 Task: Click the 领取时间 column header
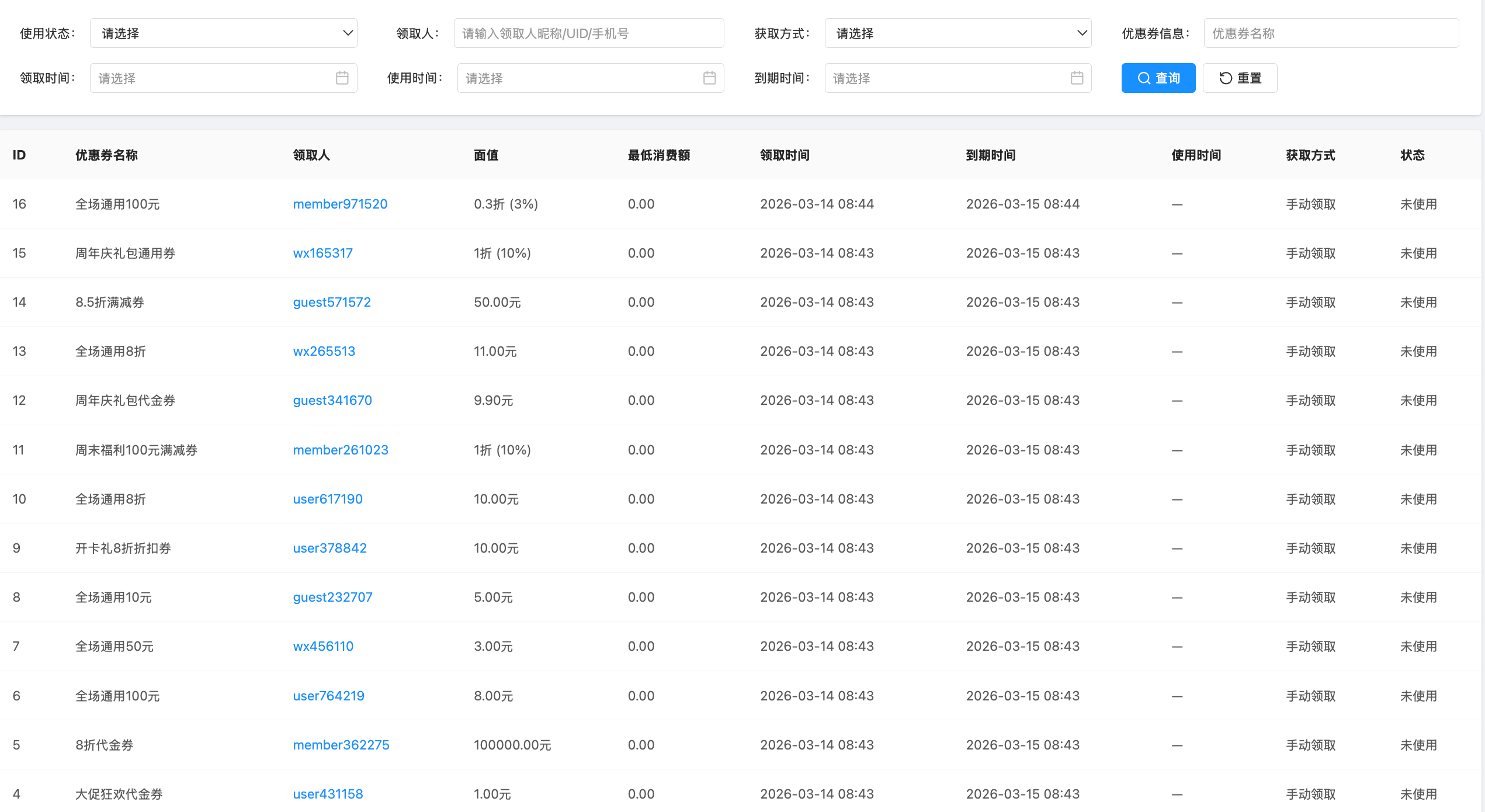(785, 155)
